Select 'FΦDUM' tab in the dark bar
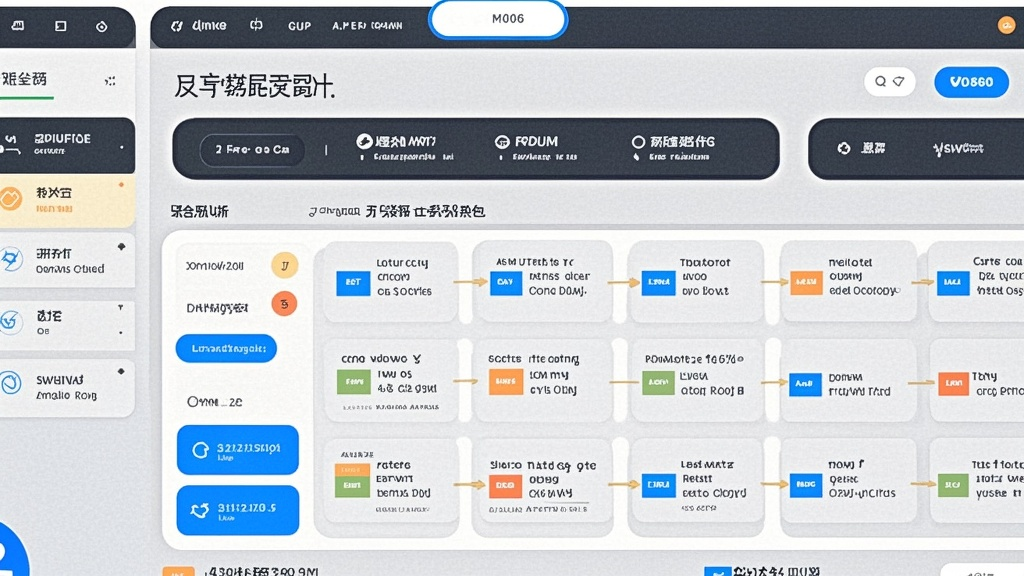 pyautogui.click(x=536, y=142)
